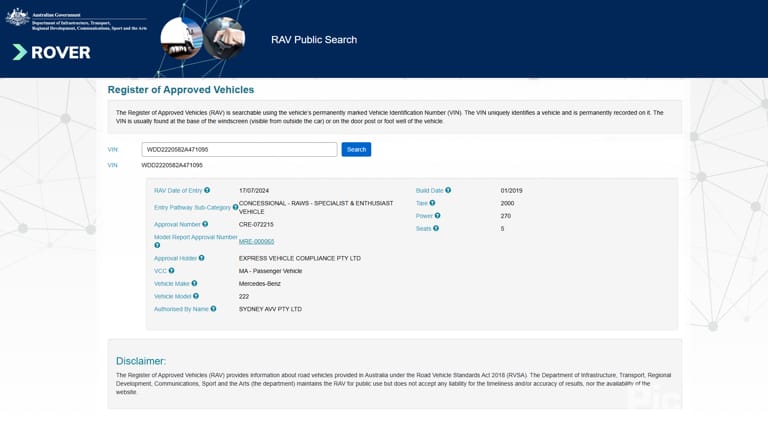Show help for Tare field
The image size is (768, 428).
coord(432,203)
